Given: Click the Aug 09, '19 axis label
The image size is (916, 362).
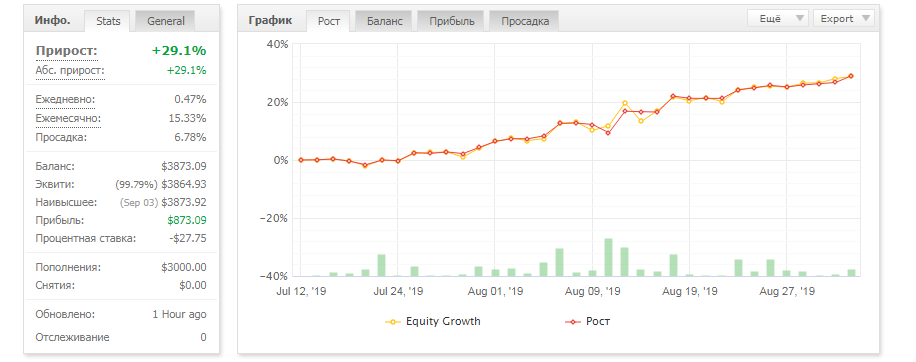Looking at the screenshot, I should [x=594, y=291].
